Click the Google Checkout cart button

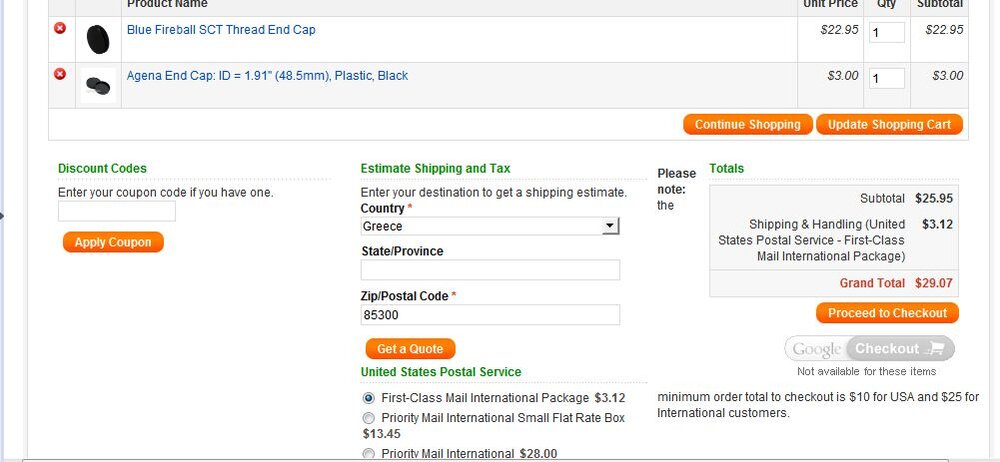(869, 349)
